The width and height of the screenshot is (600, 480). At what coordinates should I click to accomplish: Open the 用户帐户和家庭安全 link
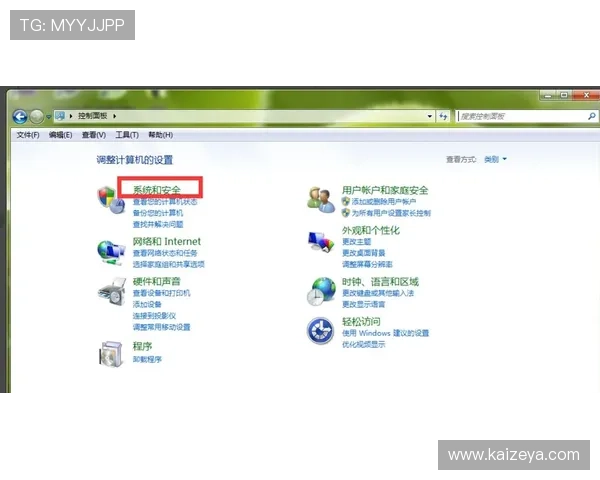pos(385,190)
